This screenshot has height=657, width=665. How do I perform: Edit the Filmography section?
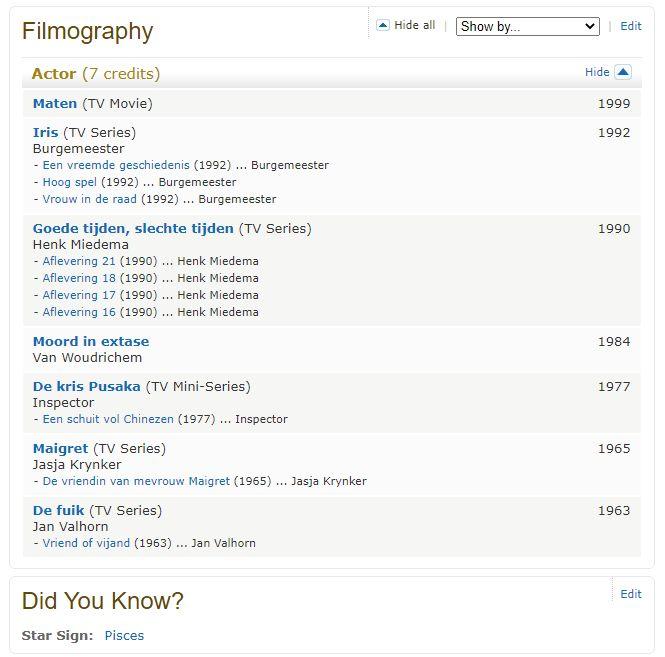click(631, 26)
